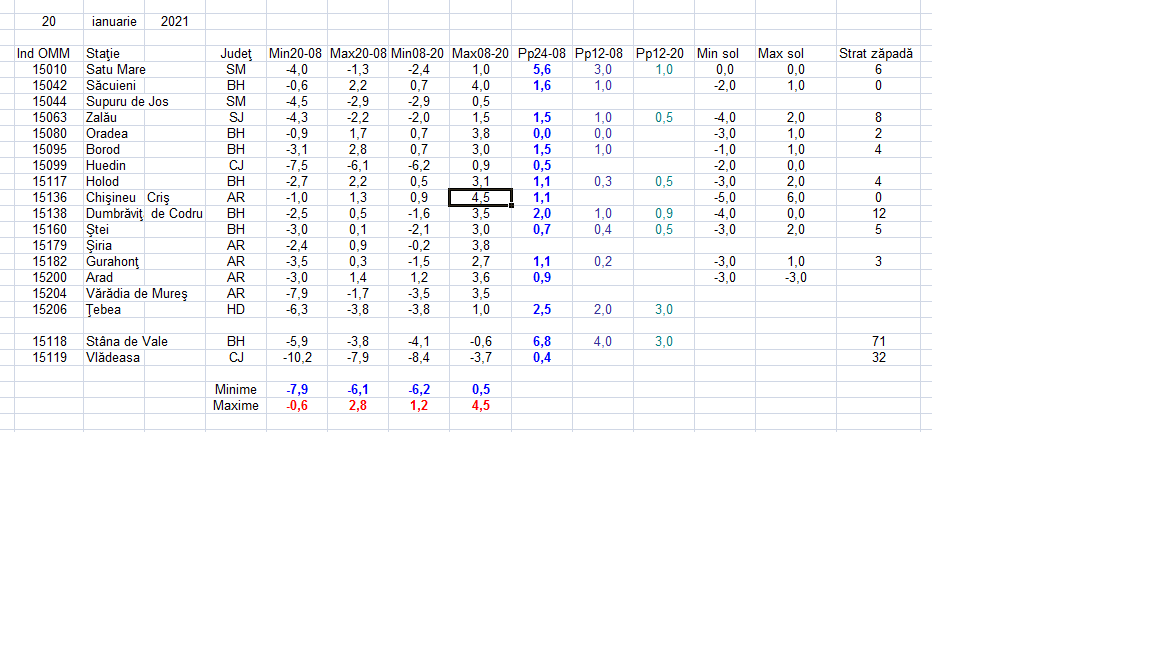Screen dimensions: 1152x648
Task: Click Vlădeasa's Max08-20 value '-3,7'
Action: tap(480, 358)
